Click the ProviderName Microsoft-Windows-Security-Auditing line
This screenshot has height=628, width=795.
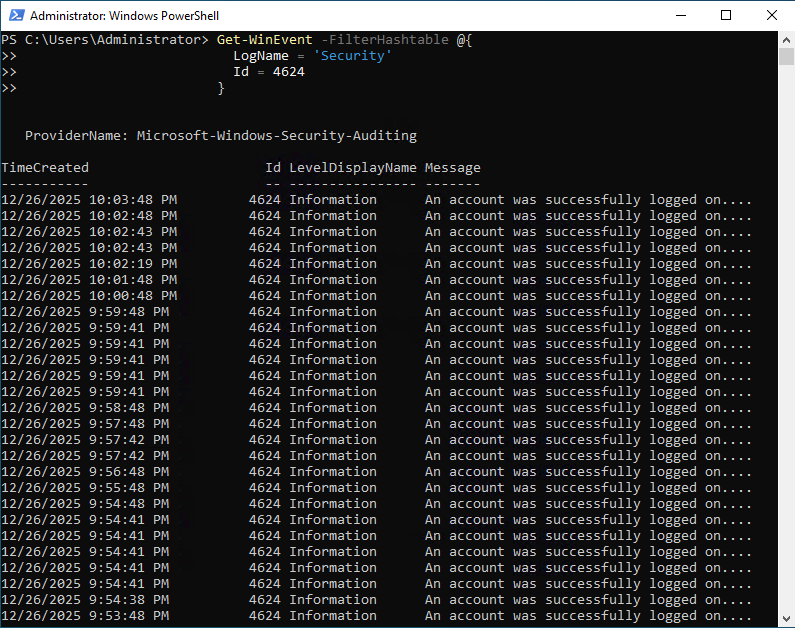220,136
